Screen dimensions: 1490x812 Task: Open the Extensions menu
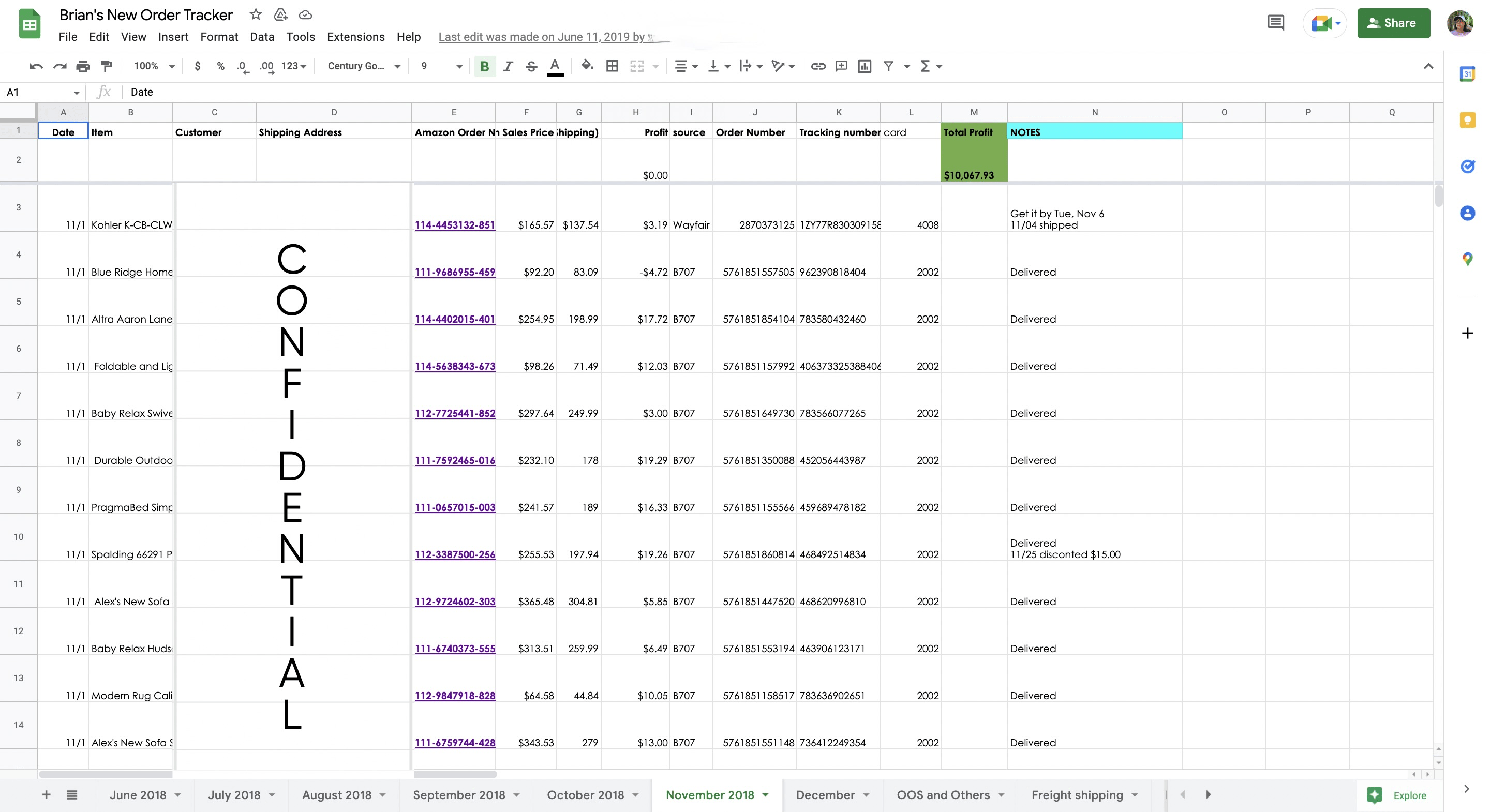355,36
